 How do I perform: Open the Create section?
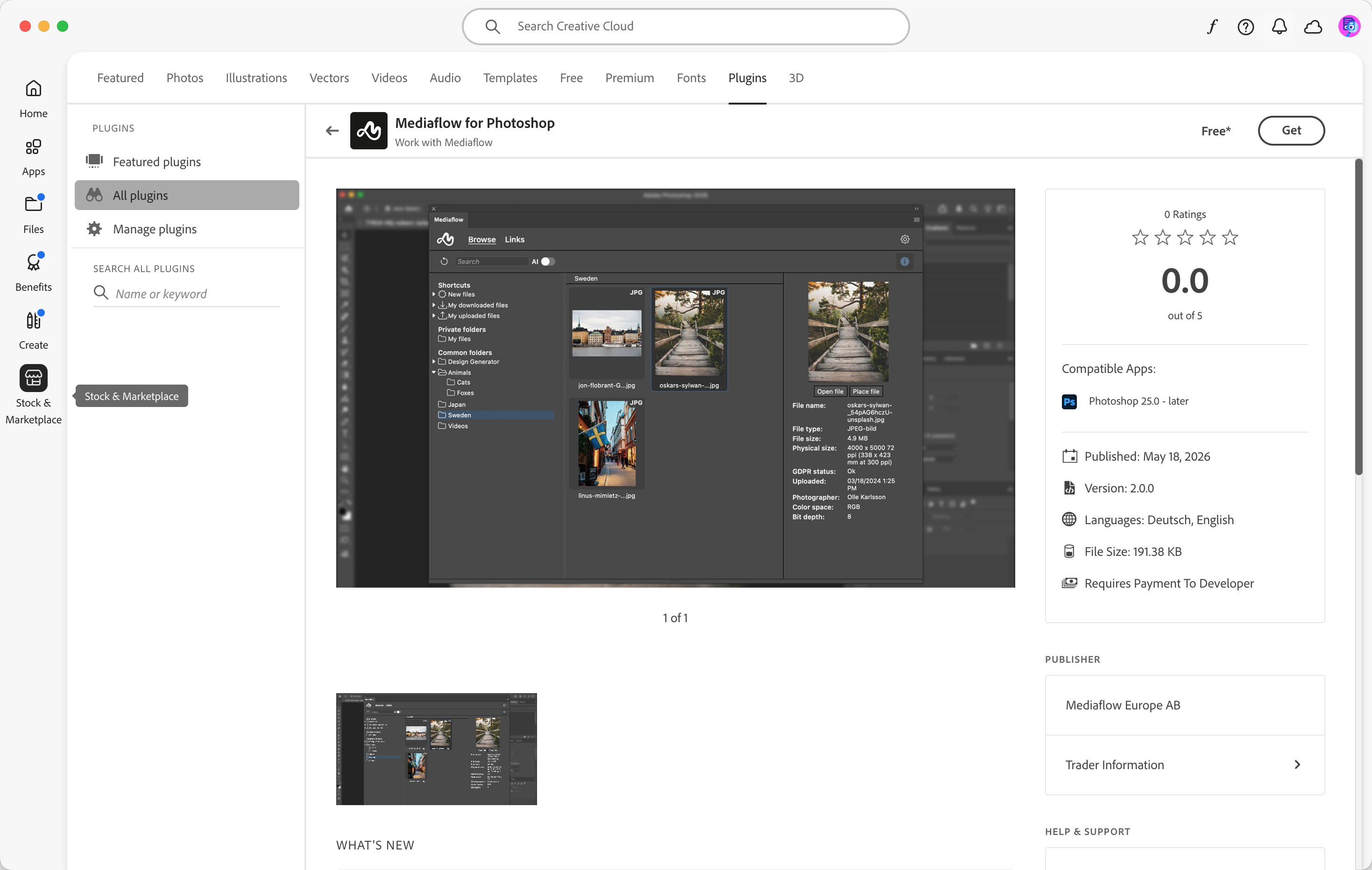point(33,330)
